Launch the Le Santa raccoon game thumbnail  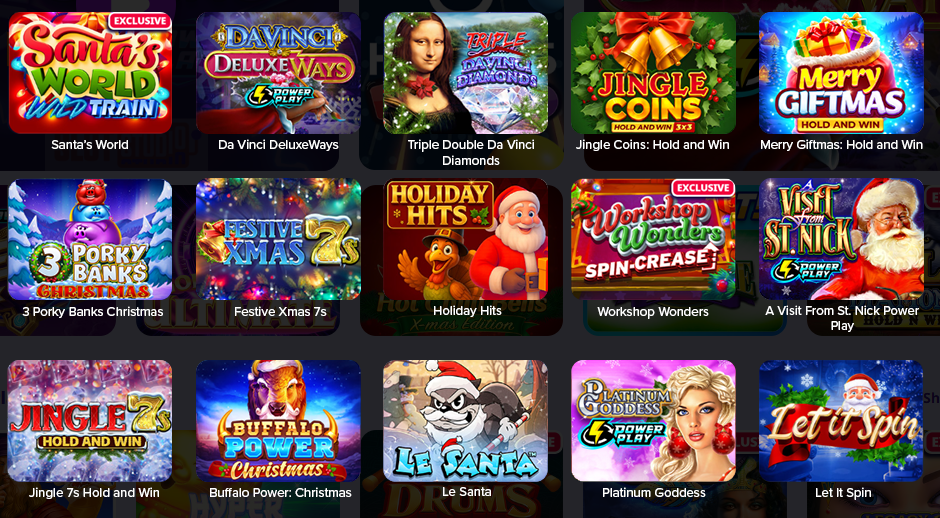click(x=466, y=421)
